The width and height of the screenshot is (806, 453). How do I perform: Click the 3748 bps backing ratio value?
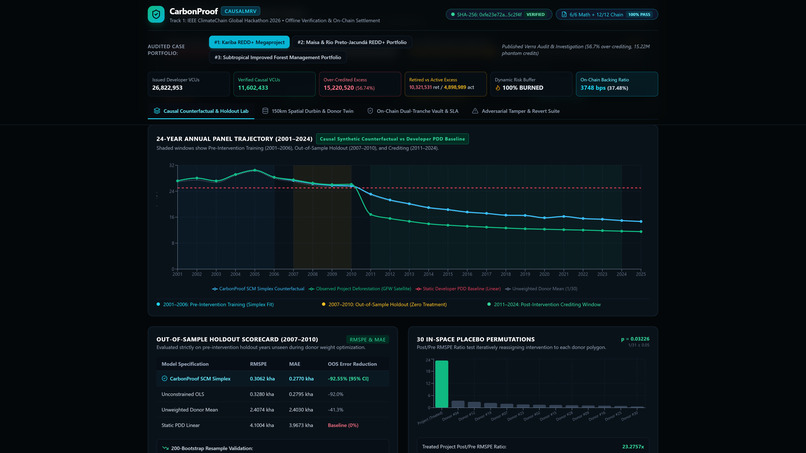coord(593,88)
